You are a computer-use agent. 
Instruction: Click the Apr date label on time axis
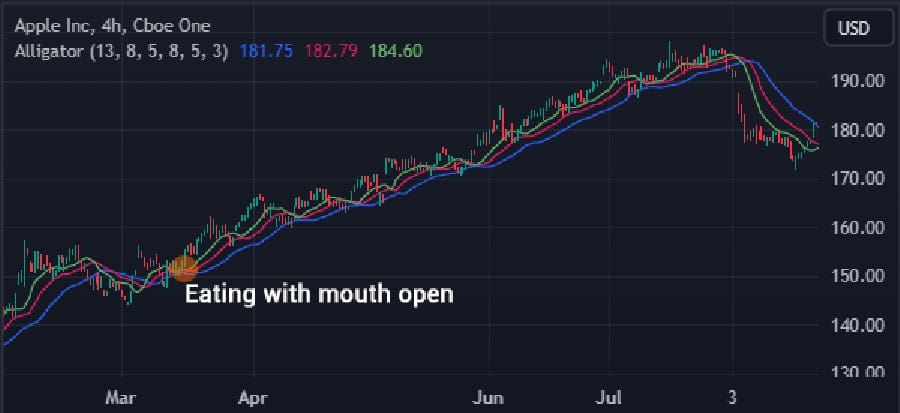(x=253, y=398)
